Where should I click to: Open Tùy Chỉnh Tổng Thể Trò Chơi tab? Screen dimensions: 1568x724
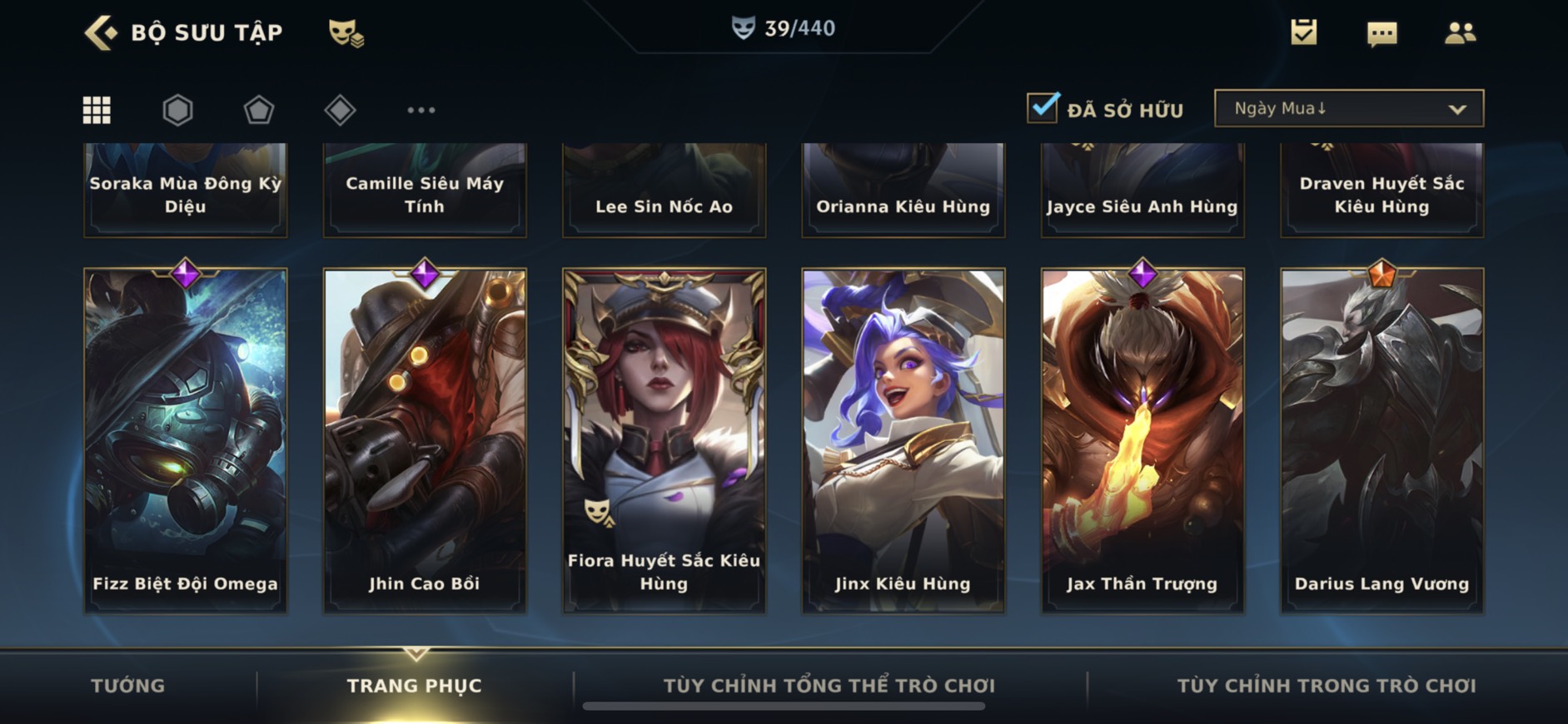coord(829,686)
